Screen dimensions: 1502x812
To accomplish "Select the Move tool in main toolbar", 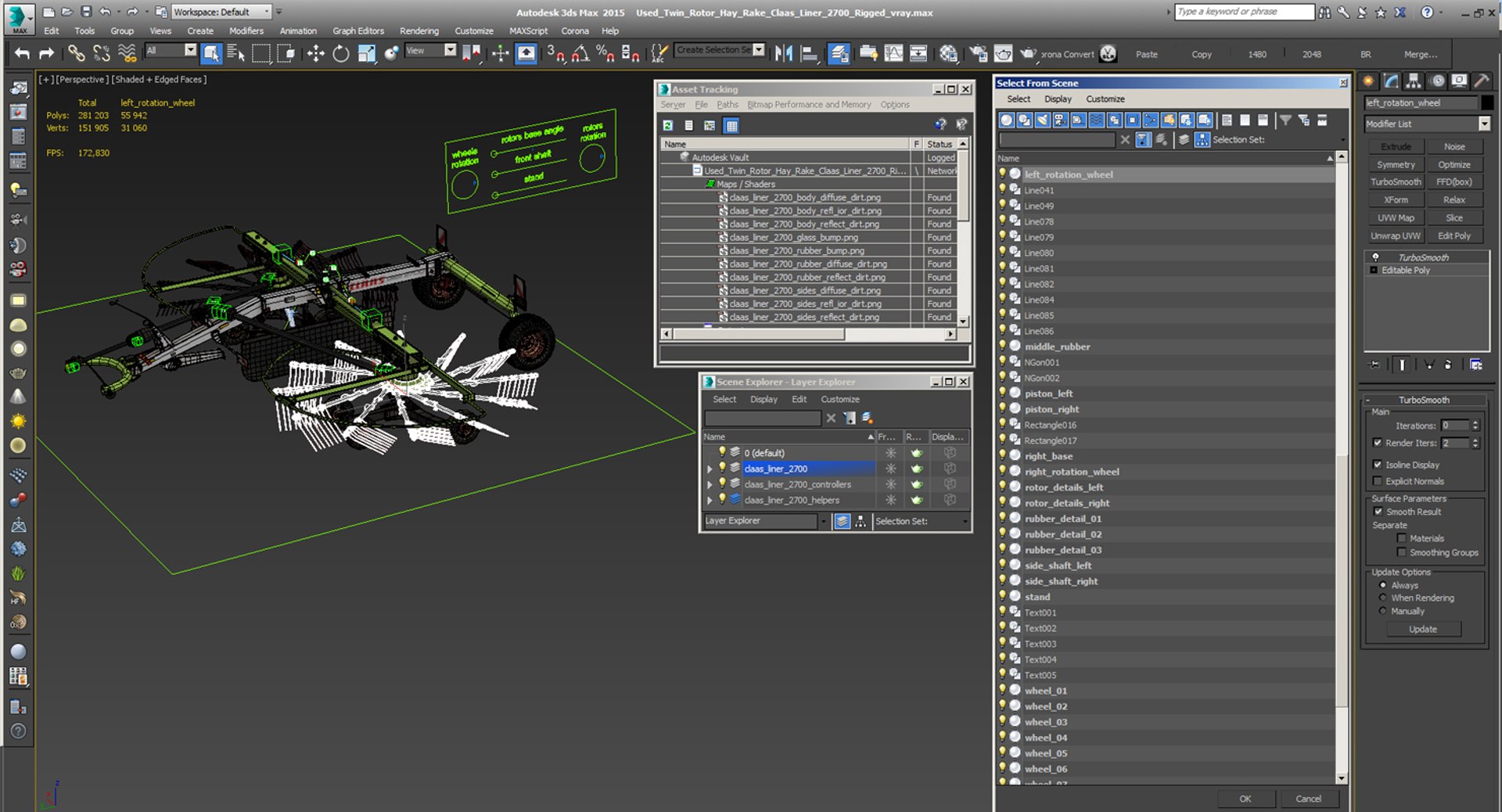I will 315,53.
